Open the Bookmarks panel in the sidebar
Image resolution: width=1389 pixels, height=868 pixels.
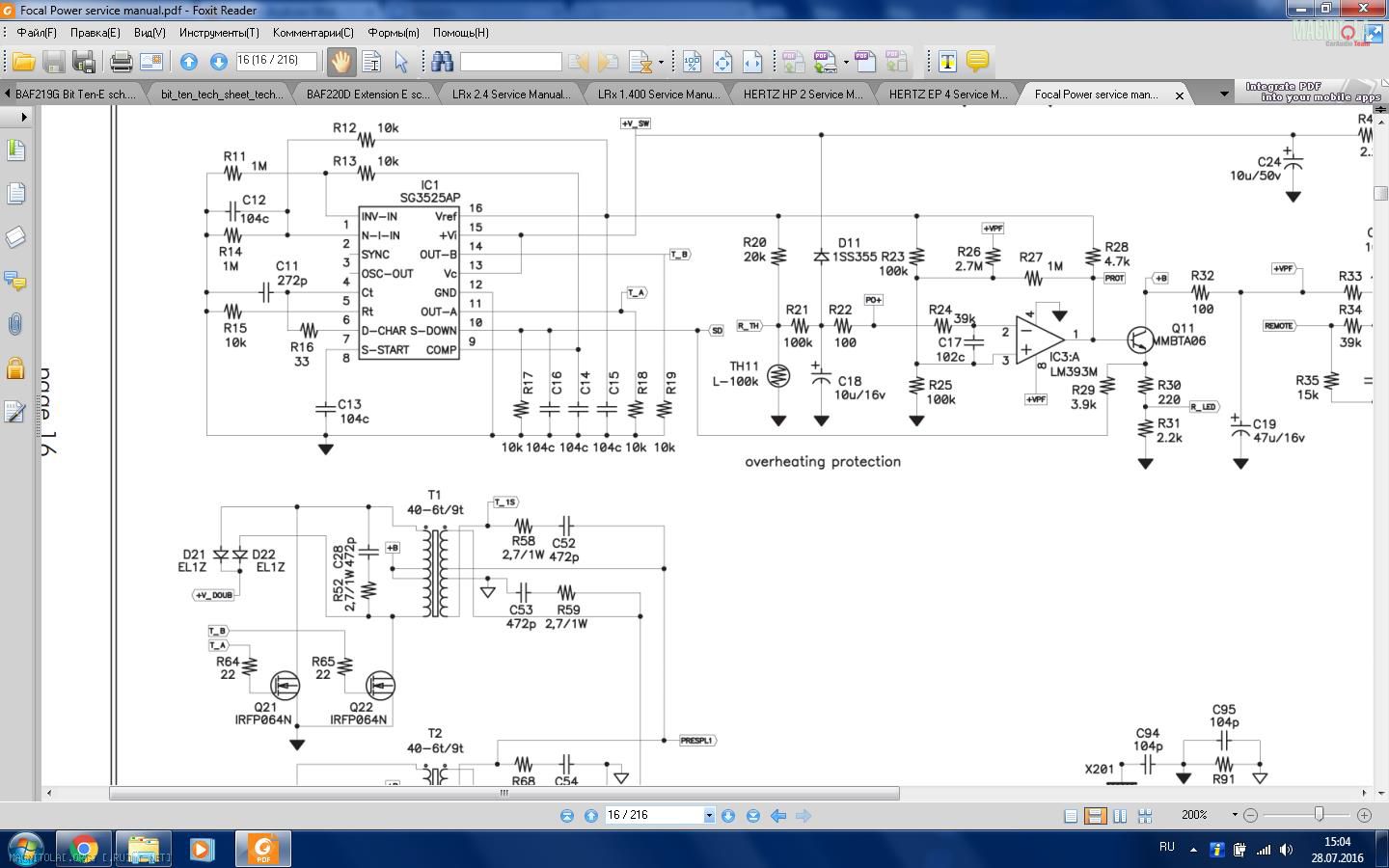[15, 150]
